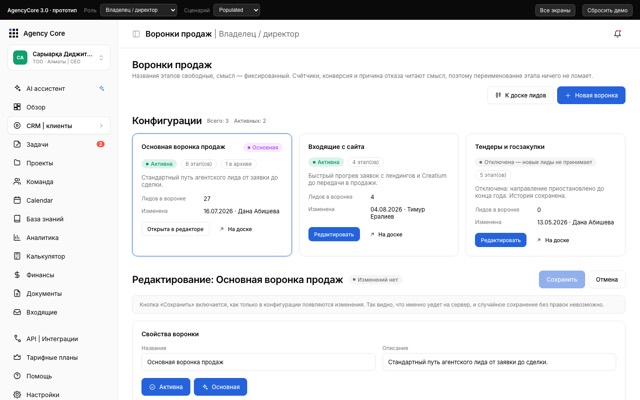Click the Изменений нет status chip
Screen dimensions: 640x400
pos(375,280)
